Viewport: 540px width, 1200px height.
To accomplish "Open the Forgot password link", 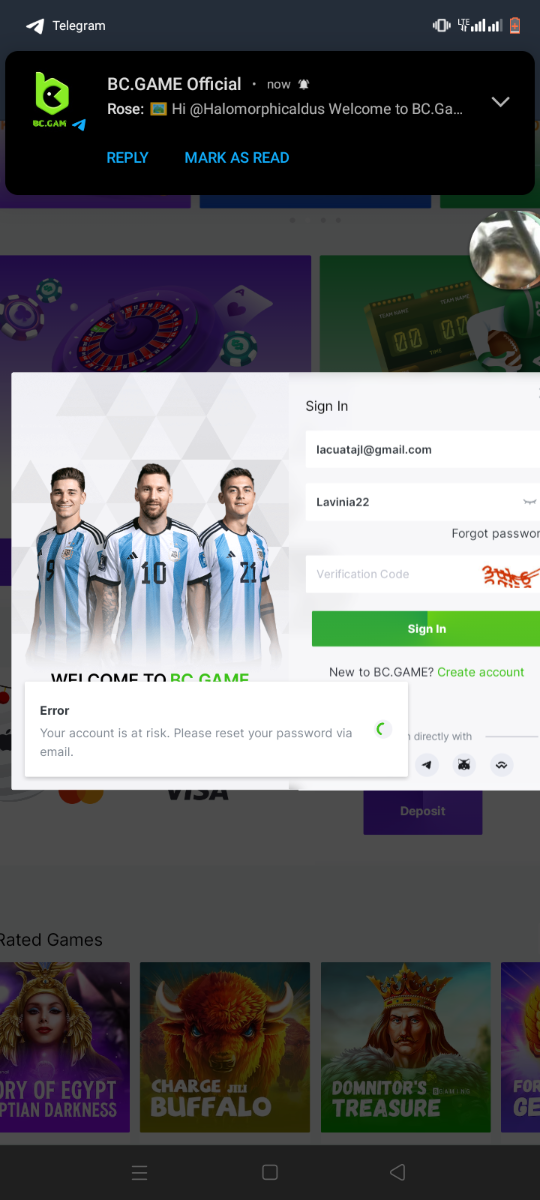I will 495,533.
